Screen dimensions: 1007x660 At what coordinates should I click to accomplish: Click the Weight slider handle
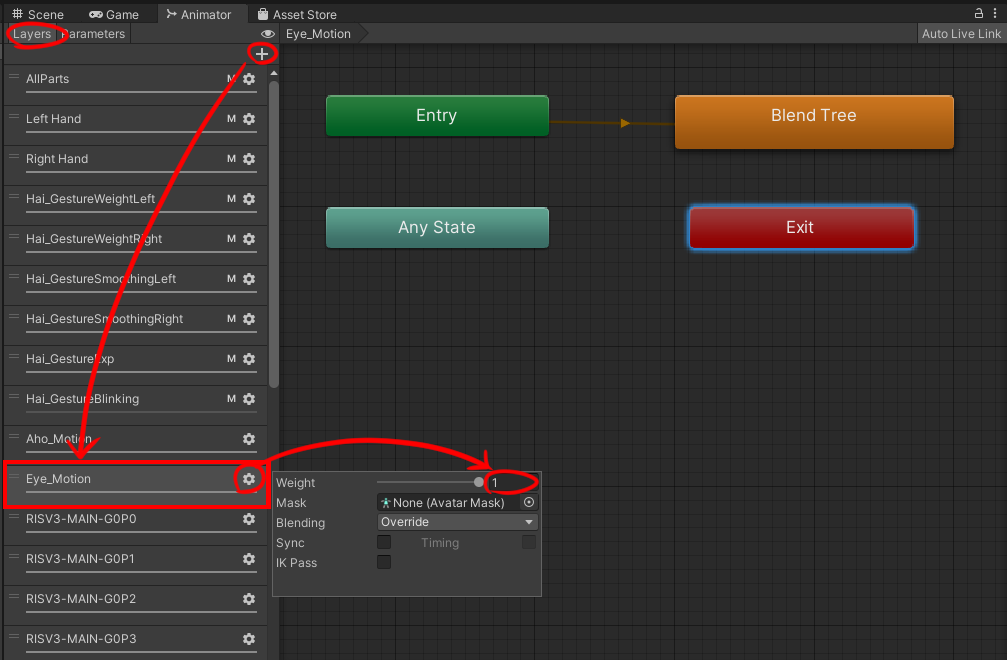[479, 483]
